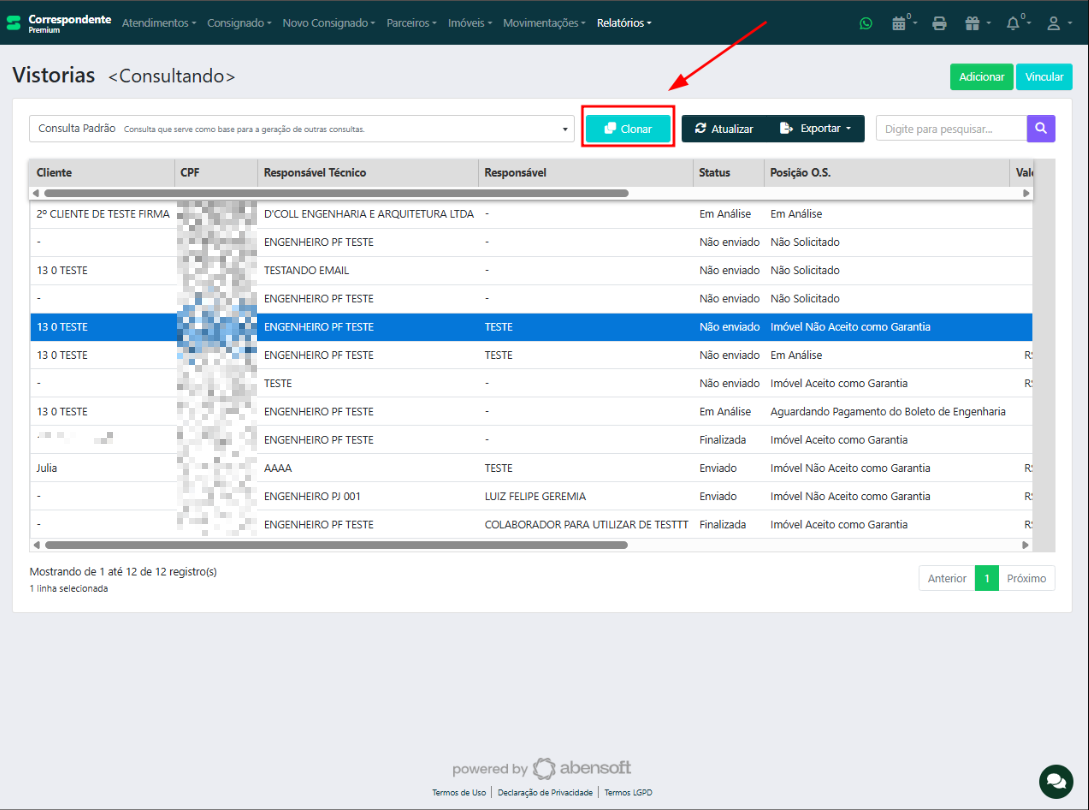Screen dimensions: 1089x810
Task: Click the purple search magnifier button
Action: pos(1040,128)
